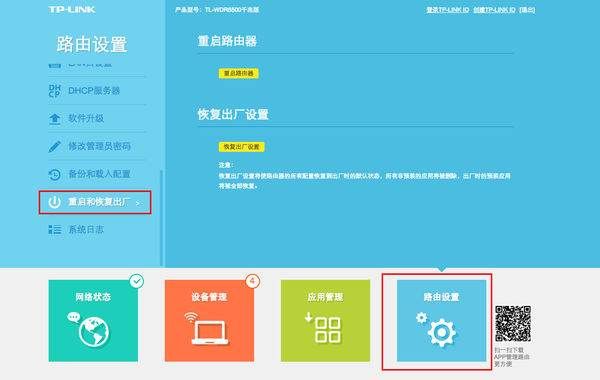Open the 登录TP-LINK ID link
This screenshot has width=600, height=380.
pos(448,10)
